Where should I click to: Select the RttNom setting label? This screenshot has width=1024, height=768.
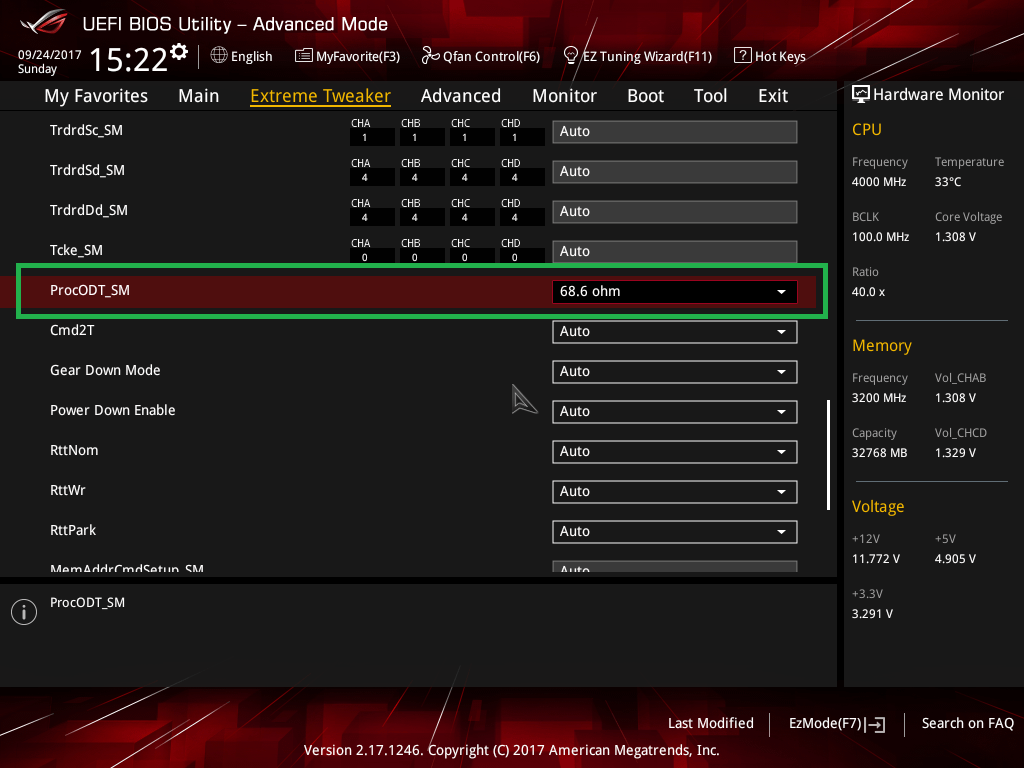click(x=74, y=450)
